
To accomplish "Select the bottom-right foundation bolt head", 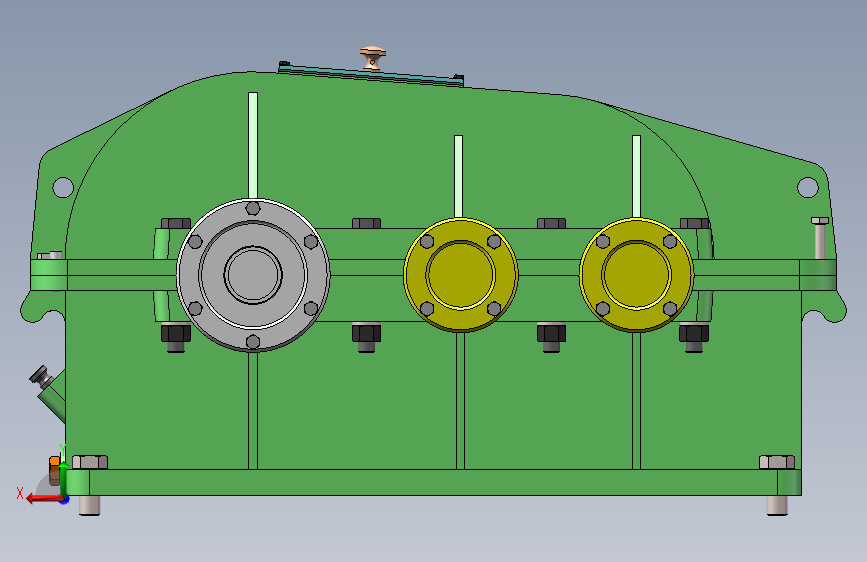I will [x=777, y=462].
